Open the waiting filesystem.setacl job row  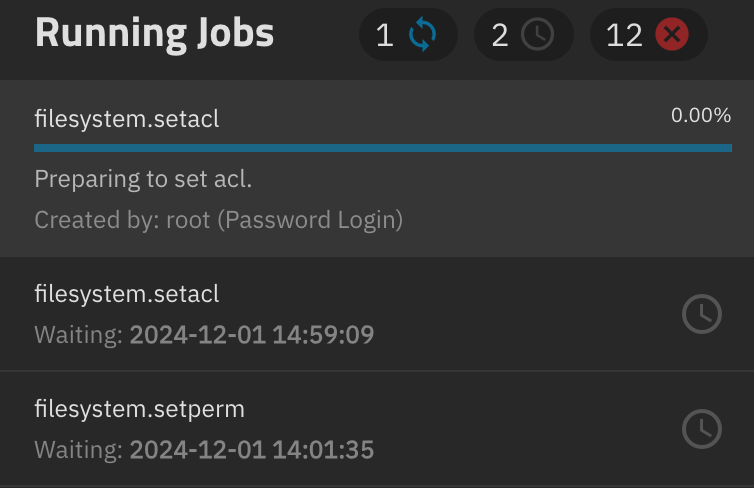377,314
